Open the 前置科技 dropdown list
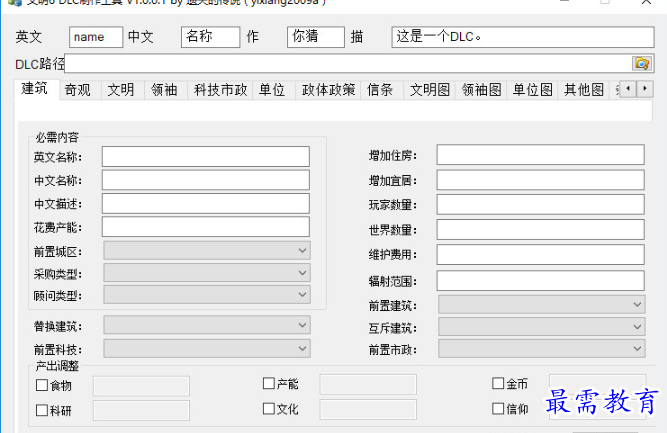This screenshot has height=433, width=667. [x=207, y=348]
